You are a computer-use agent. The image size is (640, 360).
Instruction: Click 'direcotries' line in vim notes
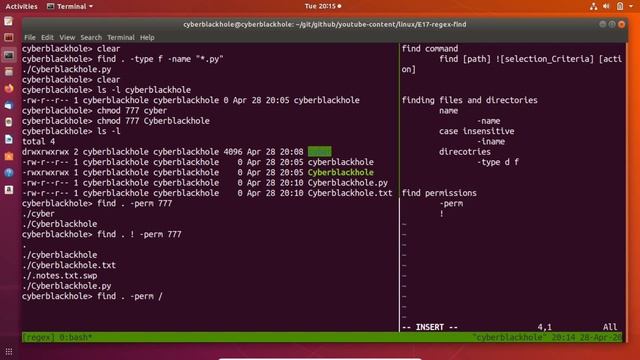point(464,152)
